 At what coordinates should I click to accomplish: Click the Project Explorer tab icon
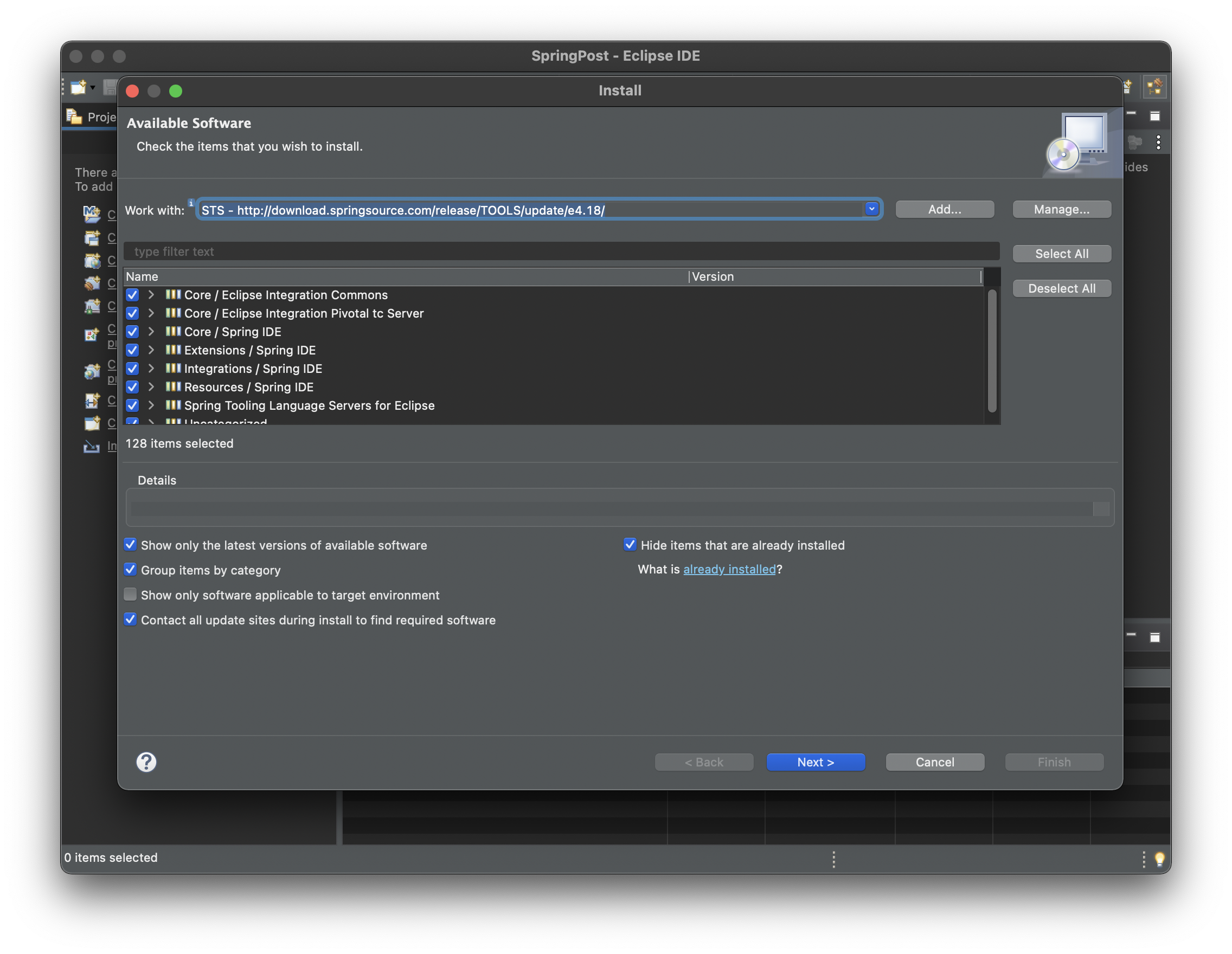[x=74, y=116]
